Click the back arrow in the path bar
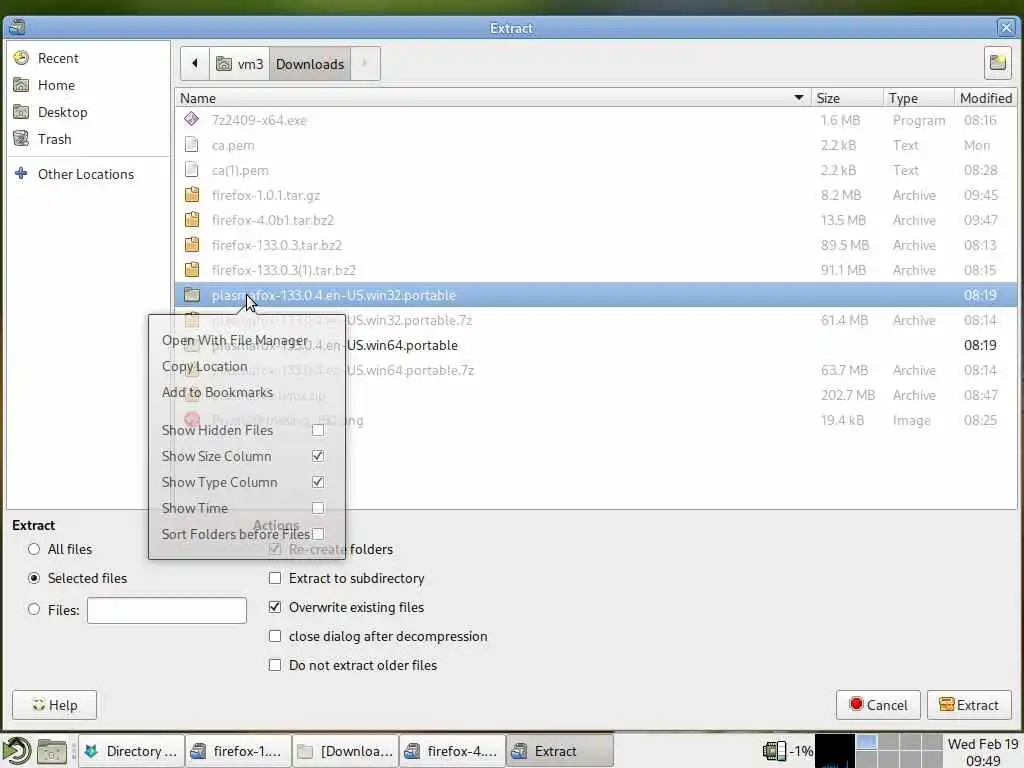 point(195,64)
